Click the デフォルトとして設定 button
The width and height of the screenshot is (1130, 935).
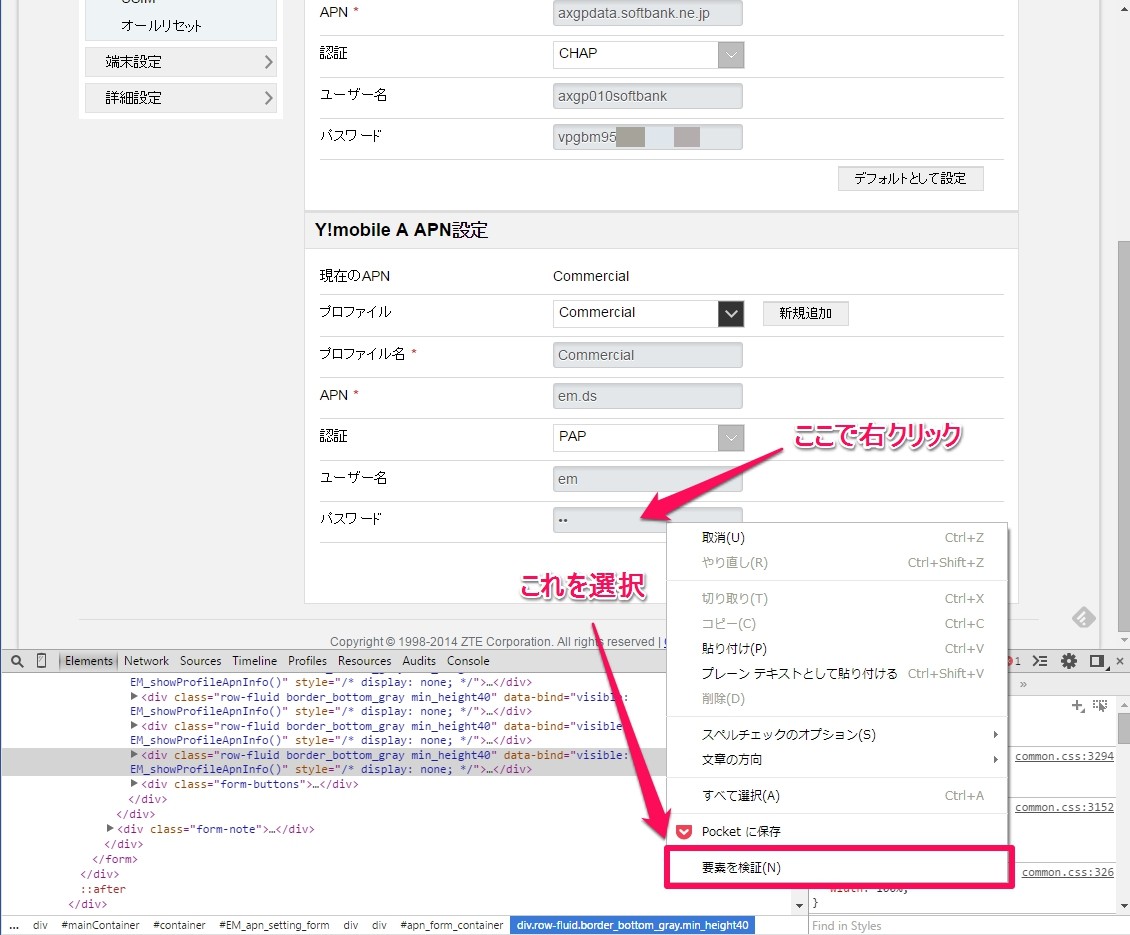coord(910,178)
